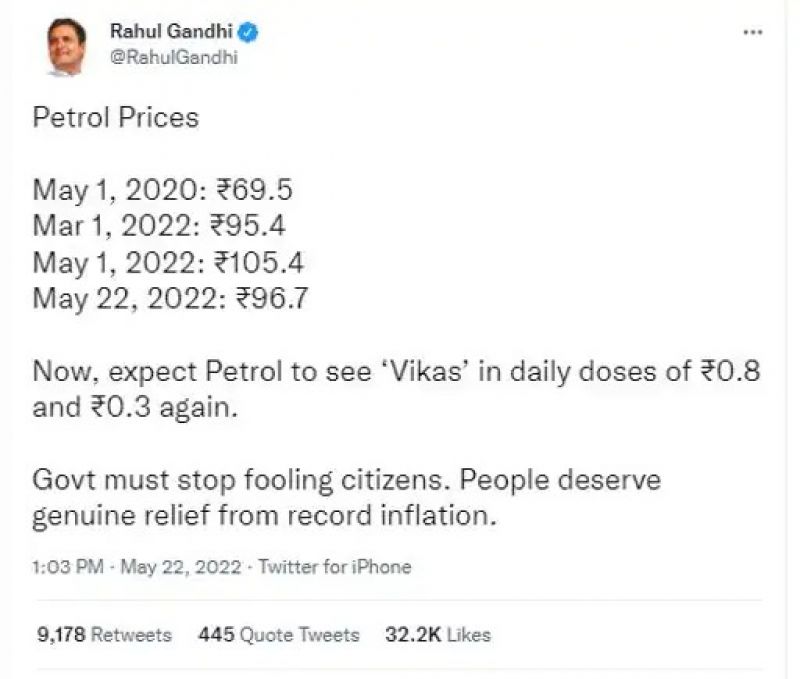Screen dimensions: 800x679
Task: Open the three-dot more options menu
Action: [752, 32]
